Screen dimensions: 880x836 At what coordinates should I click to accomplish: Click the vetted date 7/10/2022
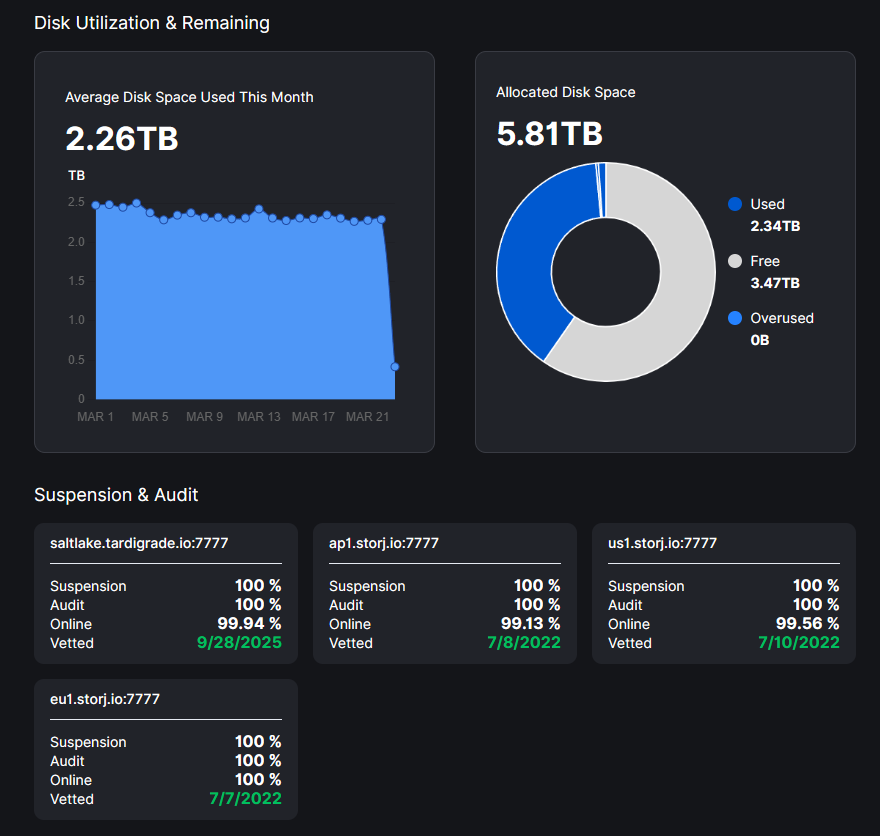(798, 643)
